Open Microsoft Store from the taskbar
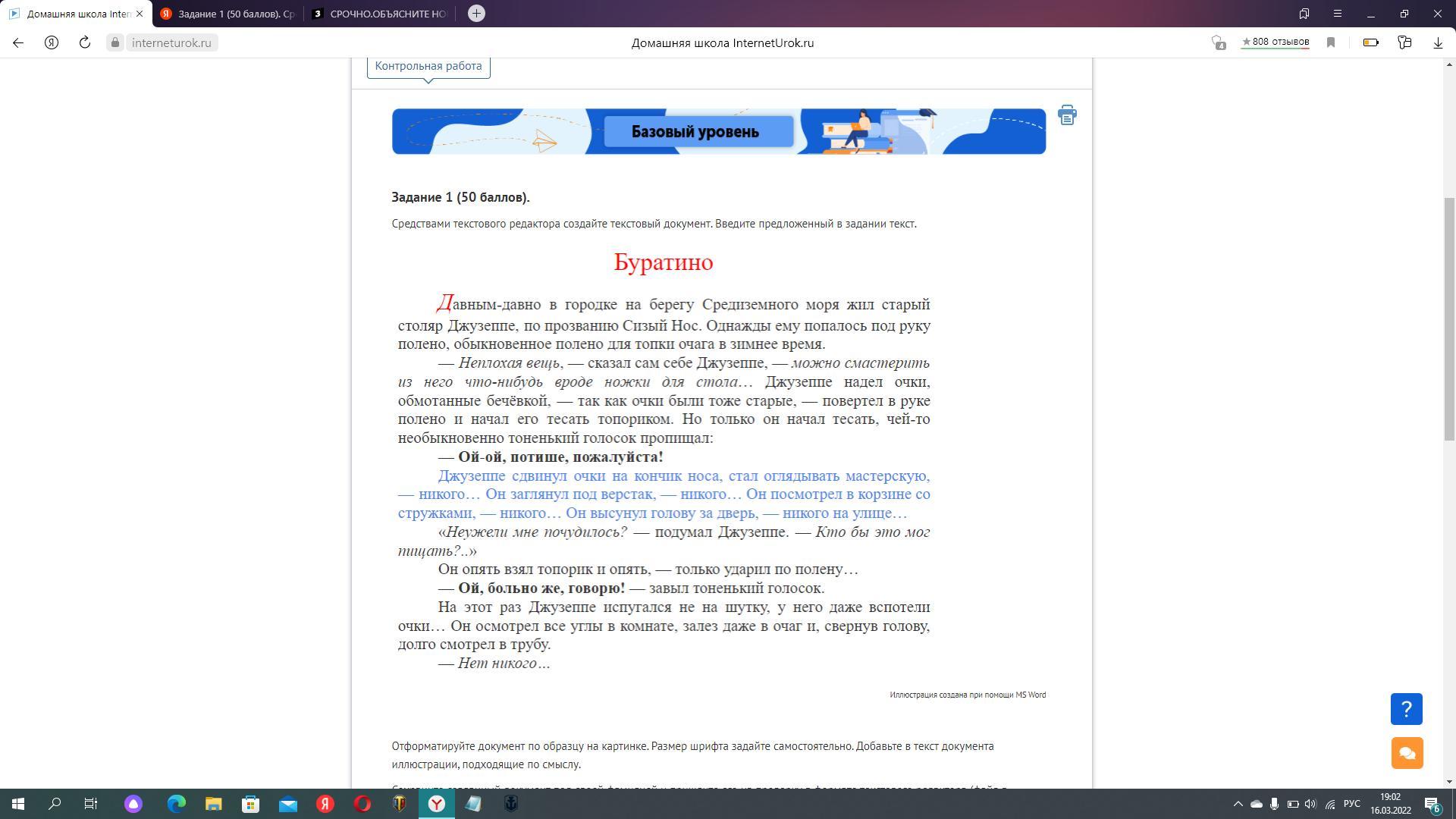The width and height of the screenshot is (1456, 819). (250, 804)
